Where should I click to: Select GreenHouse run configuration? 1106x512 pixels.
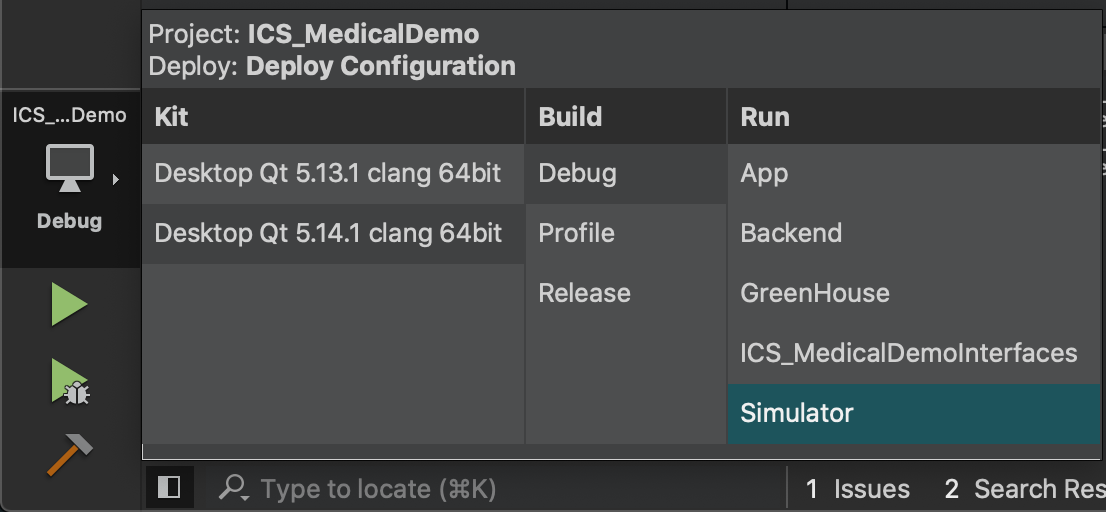[913, 293]
